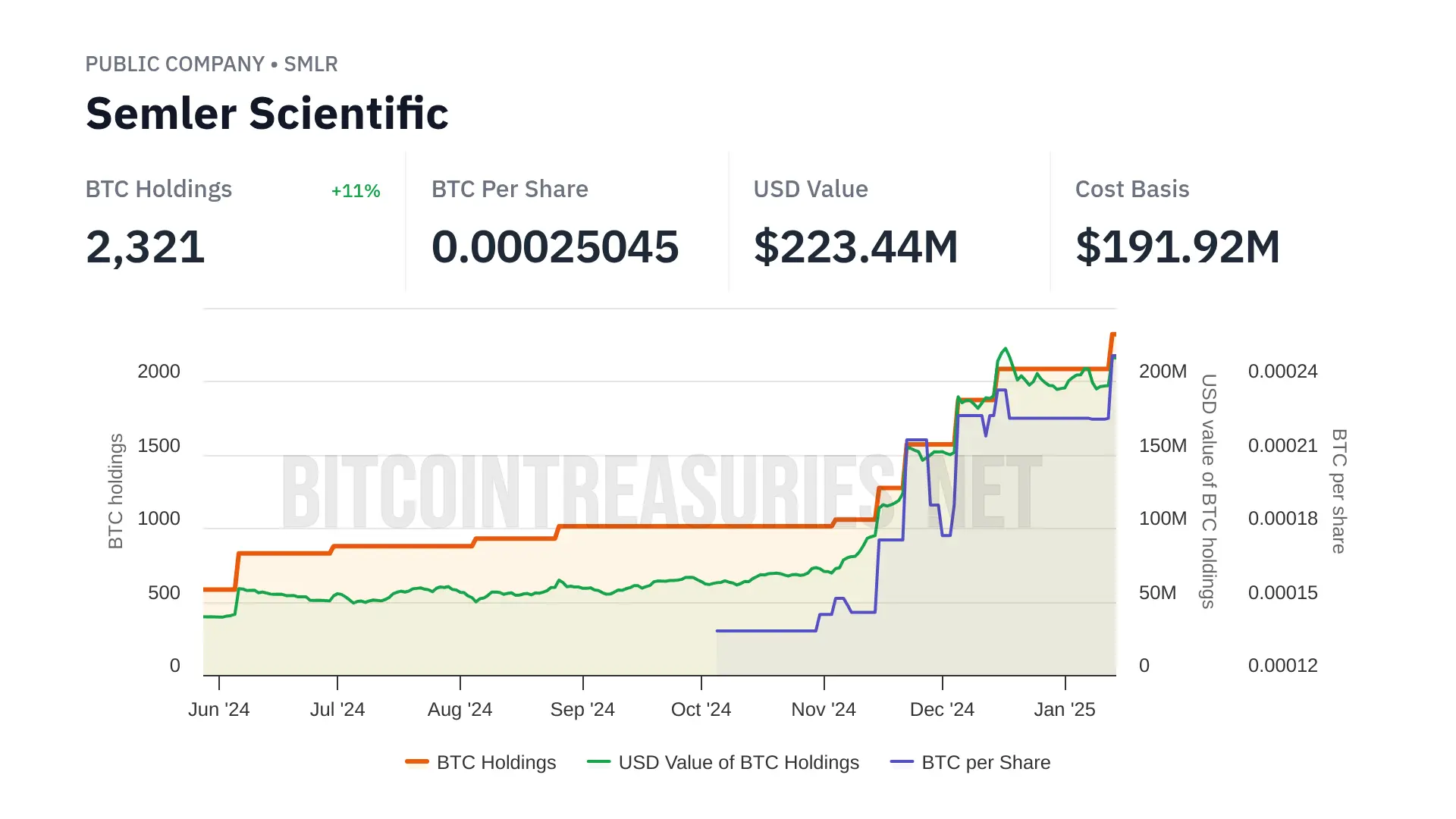Click the Jun '24 x-axis label

pyautogui.click(x=219, y=710)
